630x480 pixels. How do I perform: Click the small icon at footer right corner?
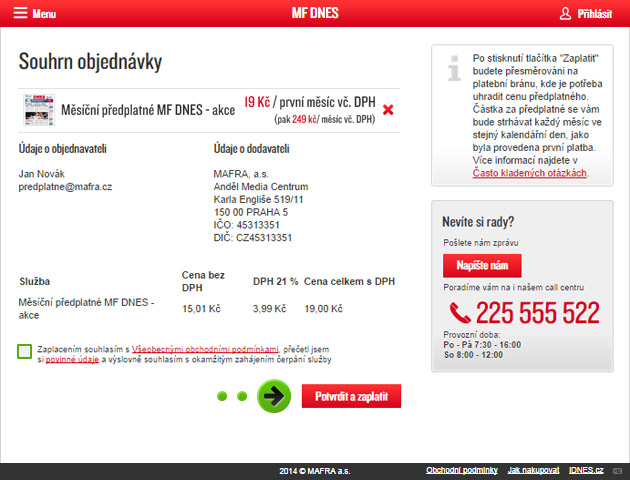point(617,470)
